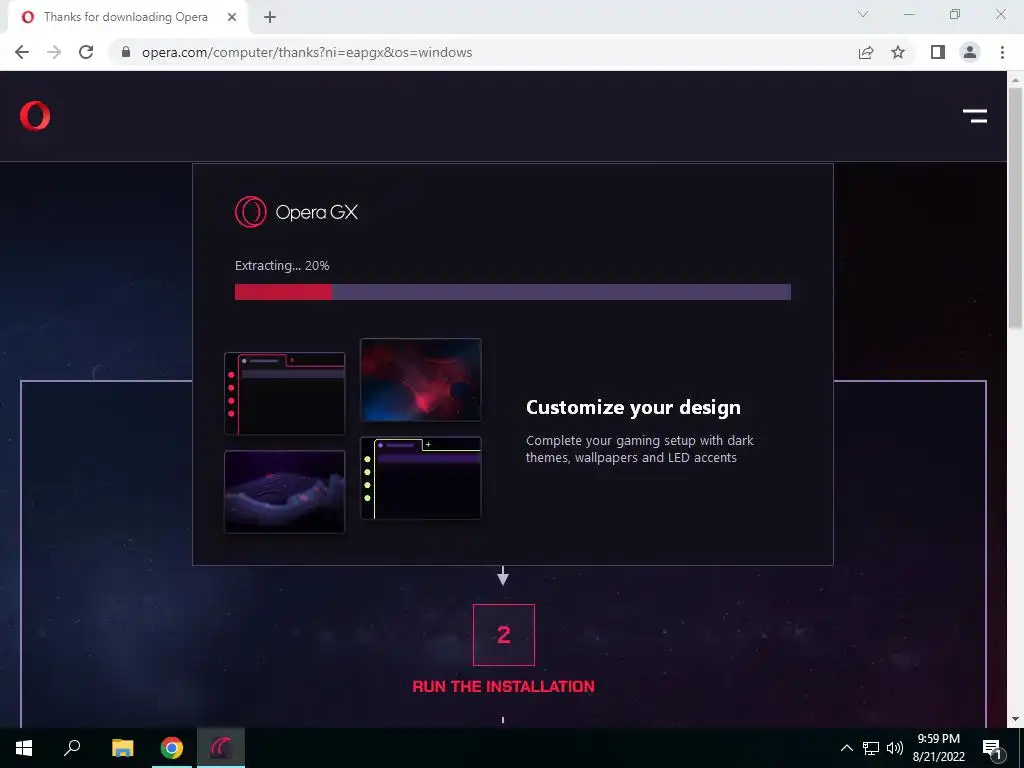Viewport: 1024px width, 768px height.
Task: Open the browser side panel
Action: pos(938,52)
